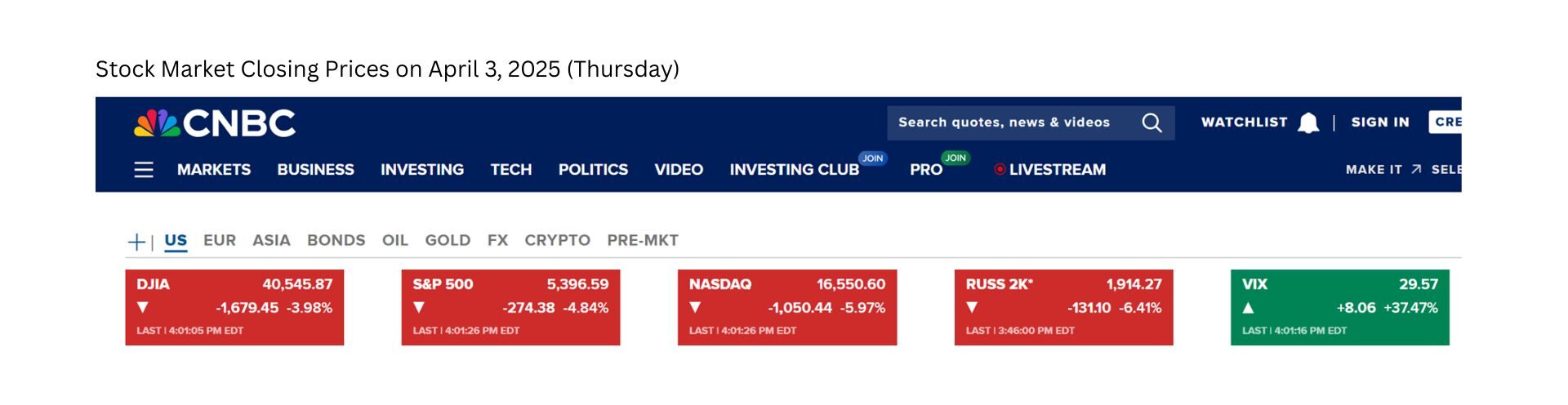
Task: Open the Markets menu
Action: [214, 169]
